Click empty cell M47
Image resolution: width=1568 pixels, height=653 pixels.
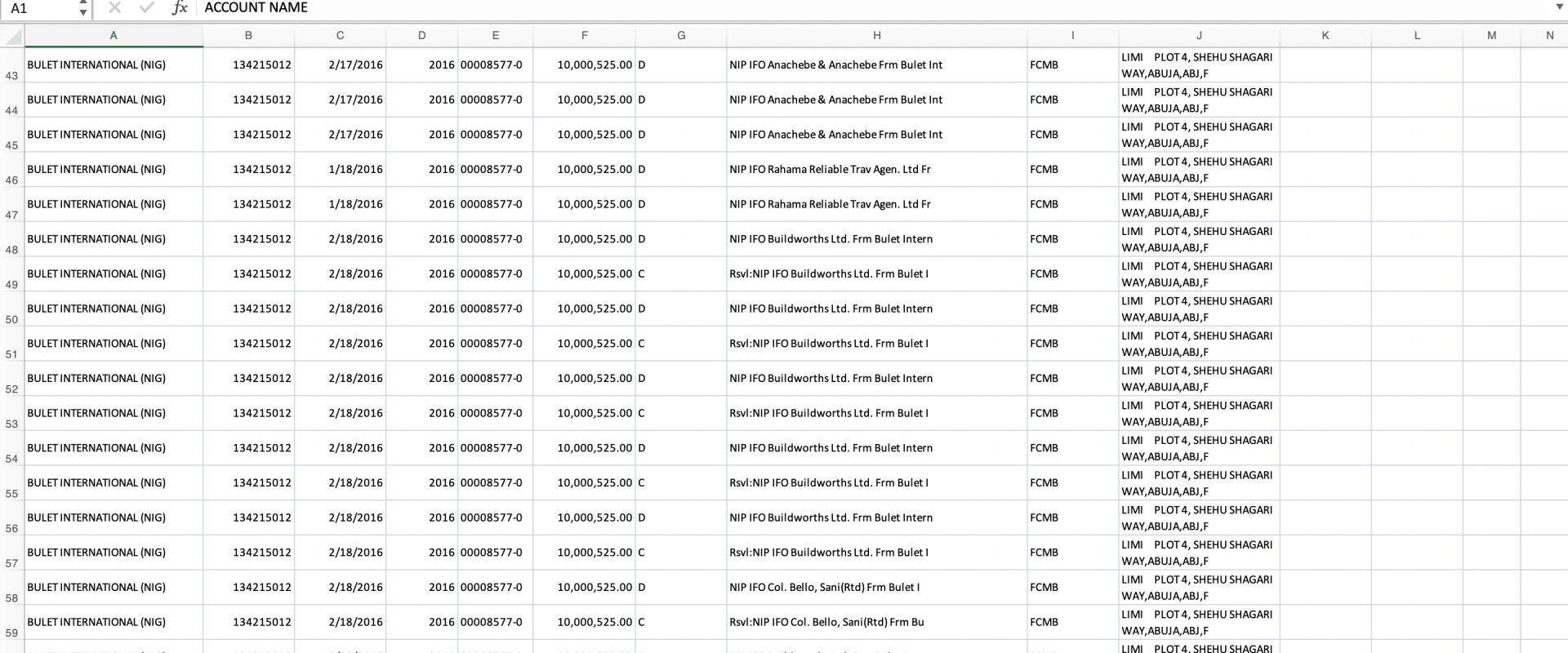[1491, 204]
